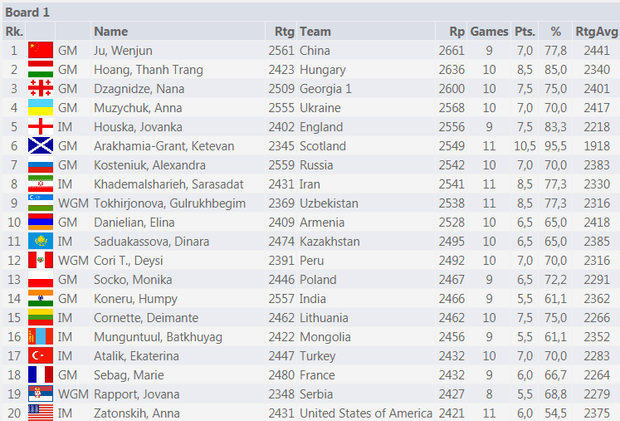This screenshot has width=620, height=421.
Task: Click the China flag icon
Action: click(x=40, y=51)
